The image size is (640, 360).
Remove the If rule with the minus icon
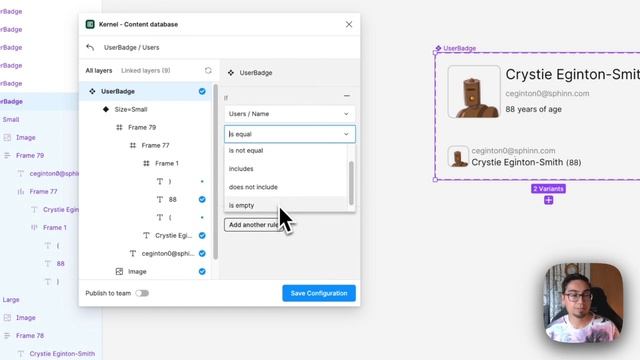(347, 96)
